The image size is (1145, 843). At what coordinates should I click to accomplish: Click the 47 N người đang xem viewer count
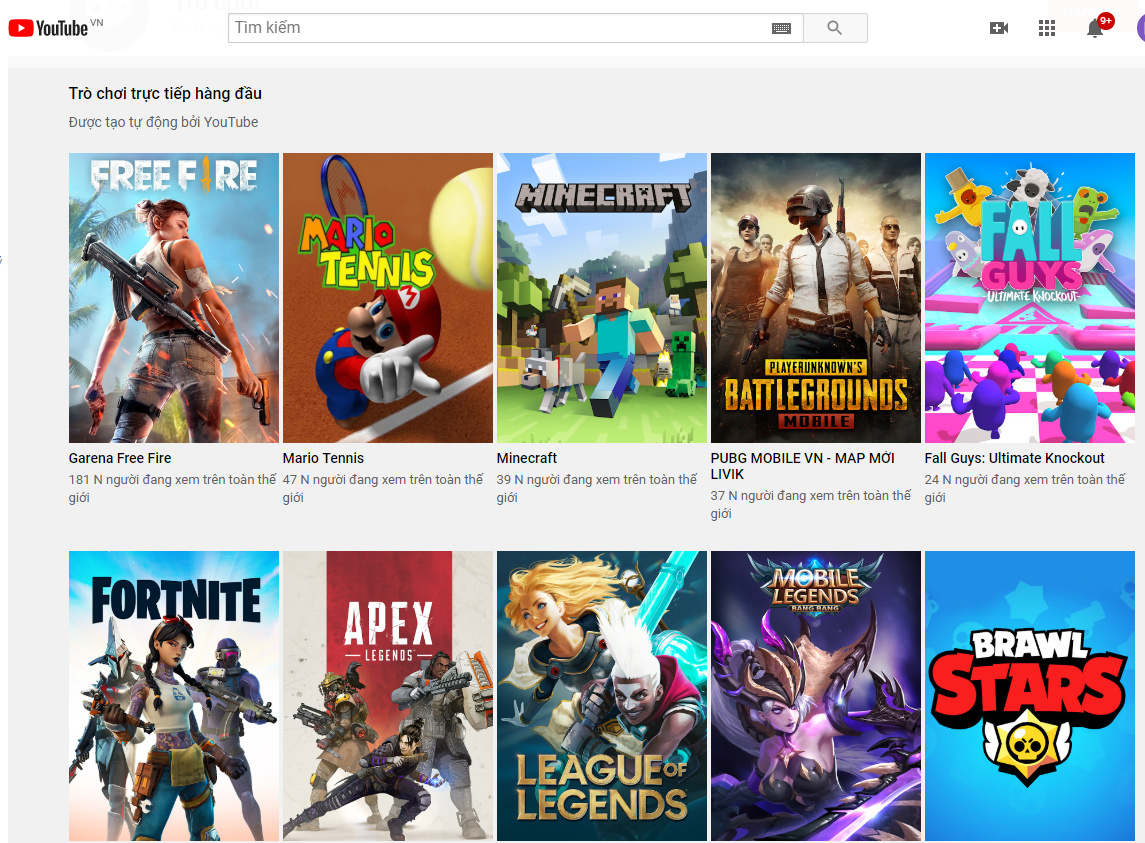click(383, 488)
